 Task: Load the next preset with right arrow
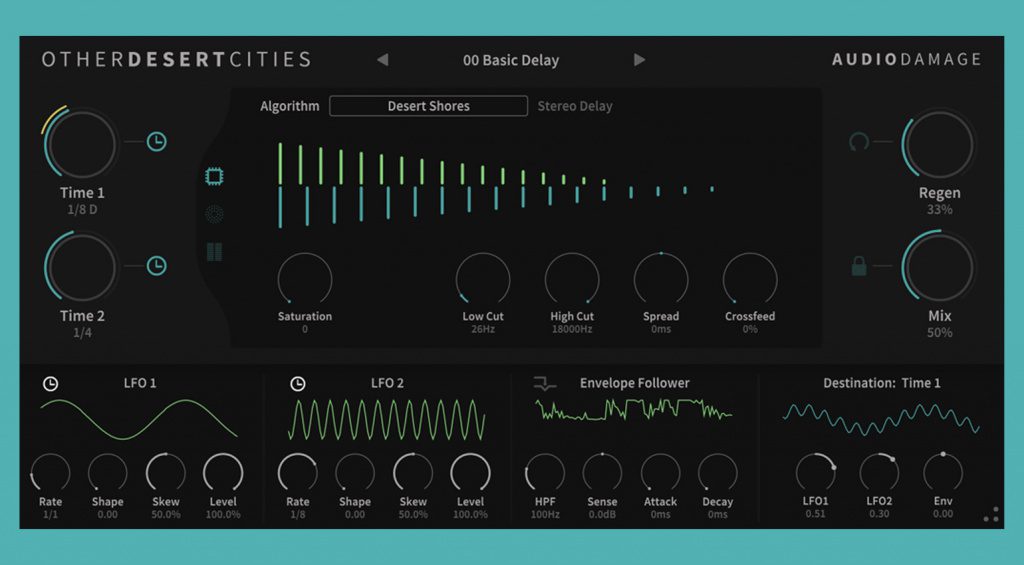pyautogui.click(x=639, y=60)
